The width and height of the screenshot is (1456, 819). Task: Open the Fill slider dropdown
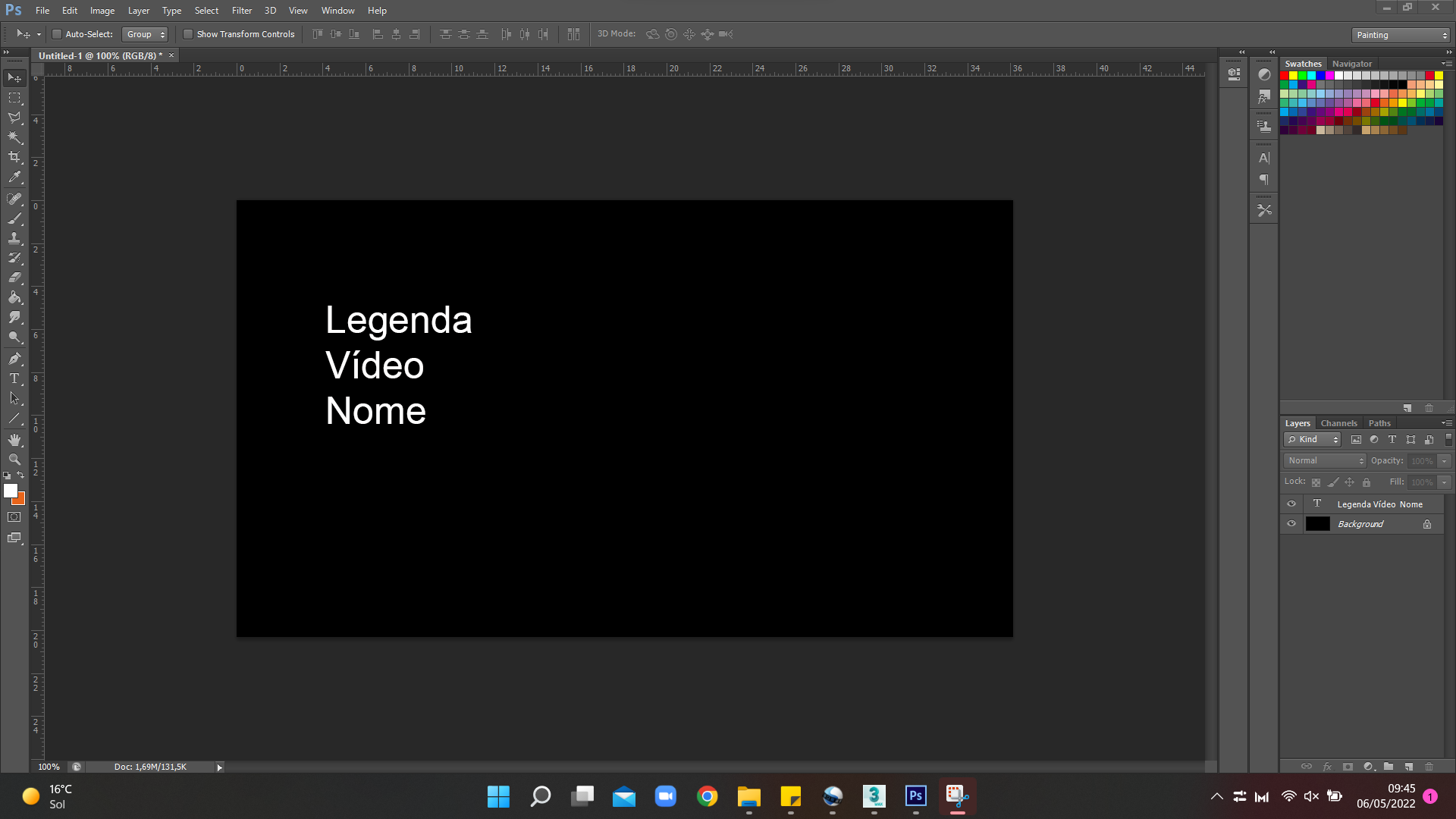pyautogui.click(x=1445, y=482)
